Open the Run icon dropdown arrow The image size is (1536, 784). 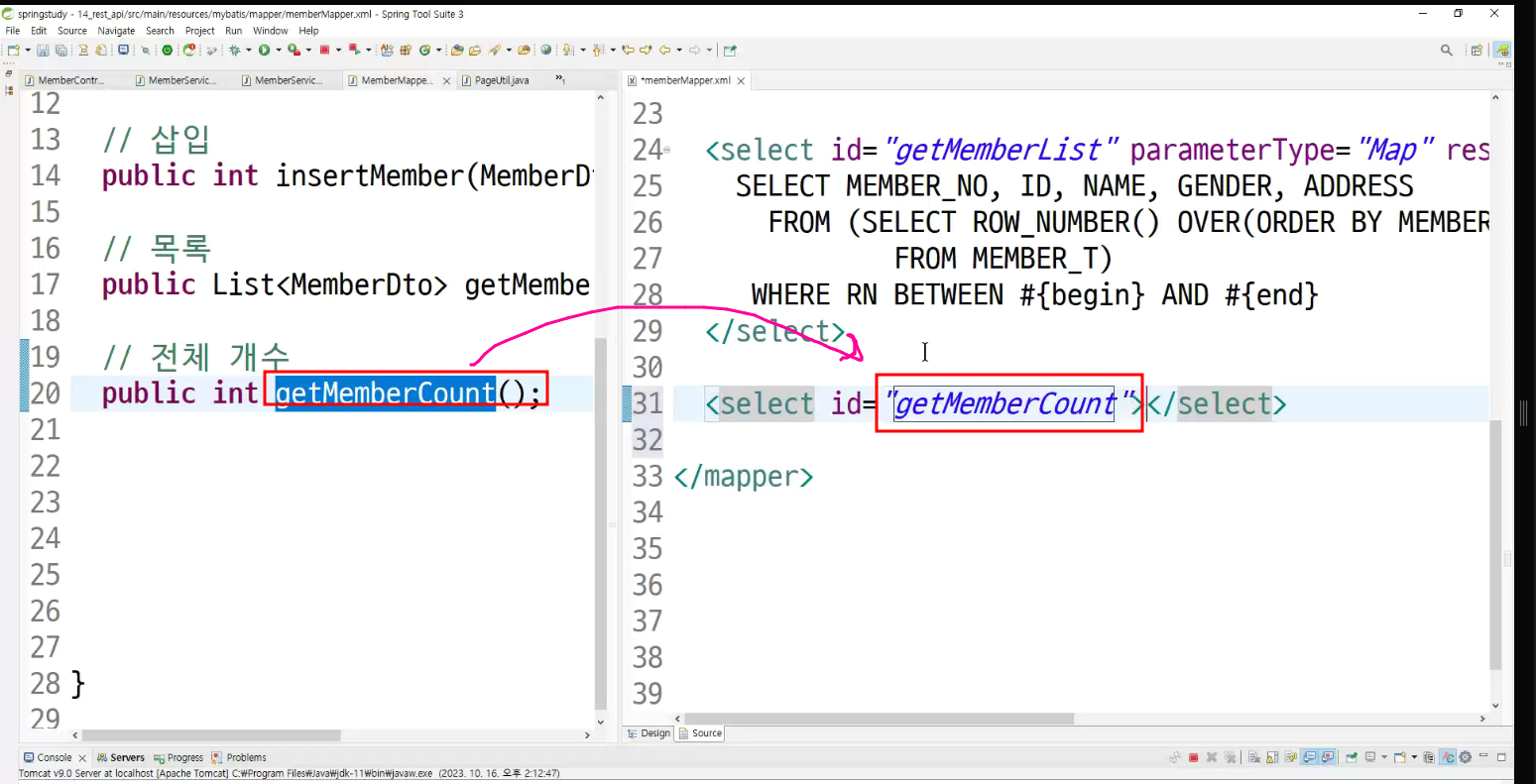tap(279, 50)
